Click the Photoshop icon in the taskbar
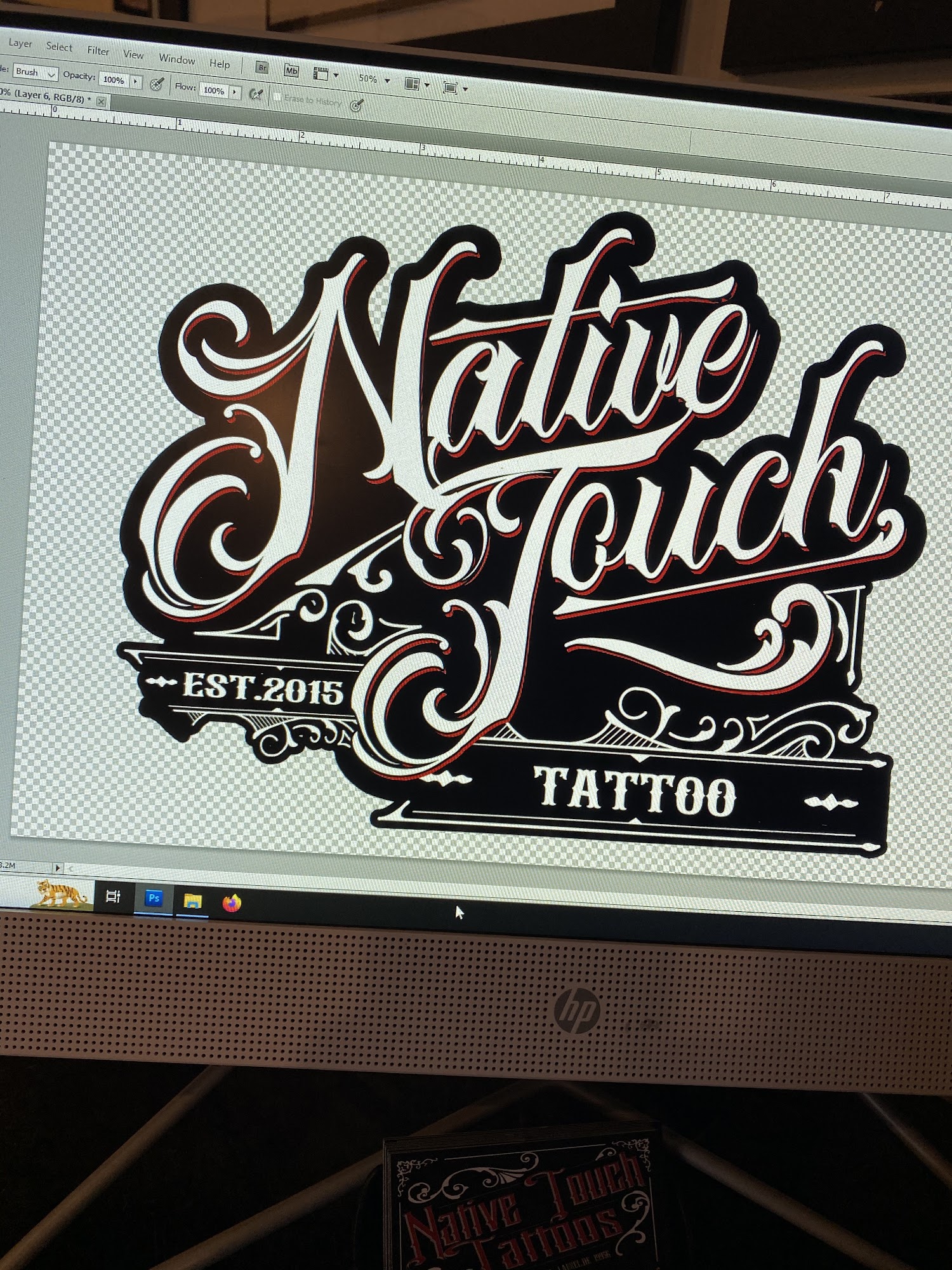This screenshot has height=1270, width=952. [x=154, y=899]
